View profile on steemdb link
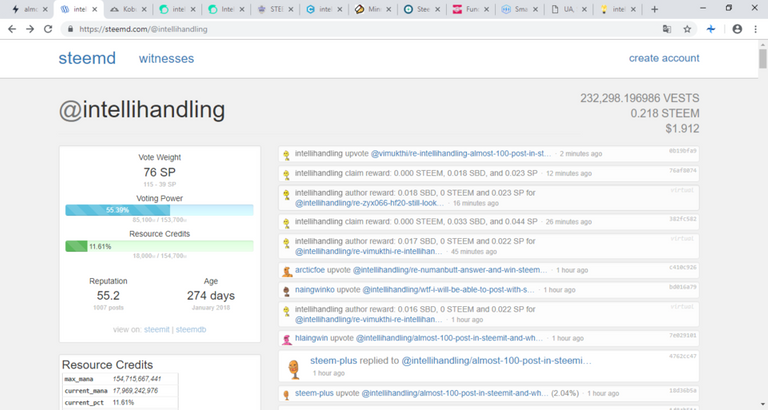Viewport: 768px width, 410px height. click(191, 329)
